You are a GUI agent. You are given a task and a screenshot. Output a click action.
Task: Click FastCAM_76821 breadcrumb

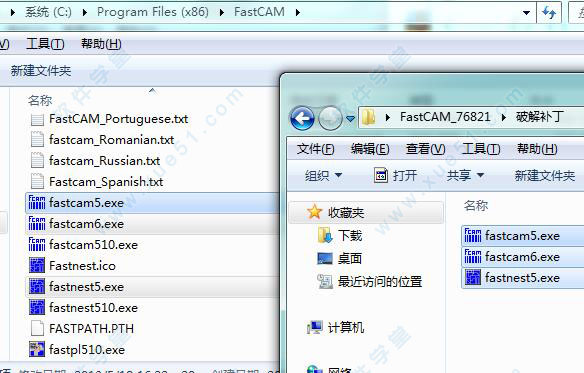(445, 117)
